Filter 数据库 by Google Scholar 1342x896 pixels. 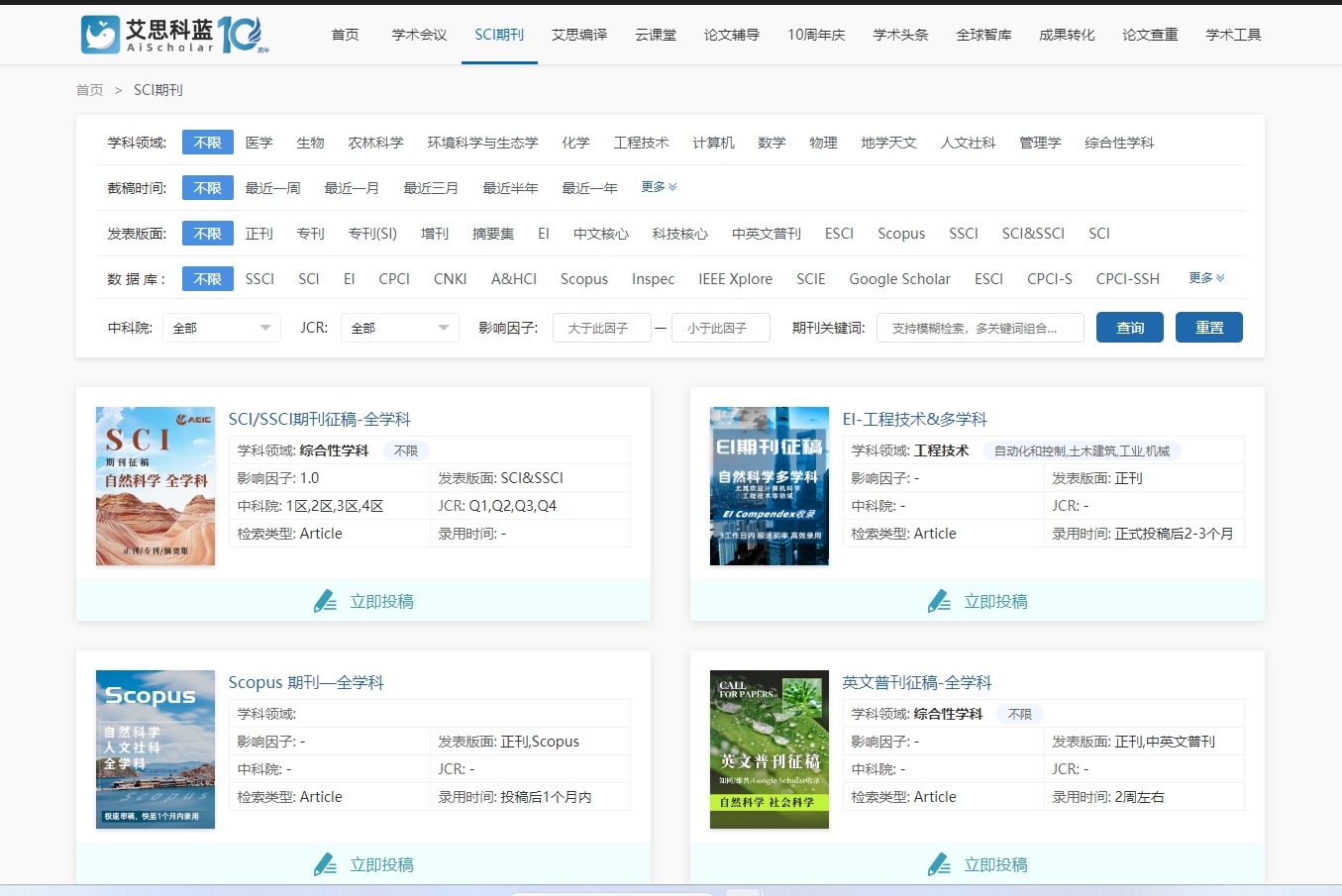pos(899,279)
